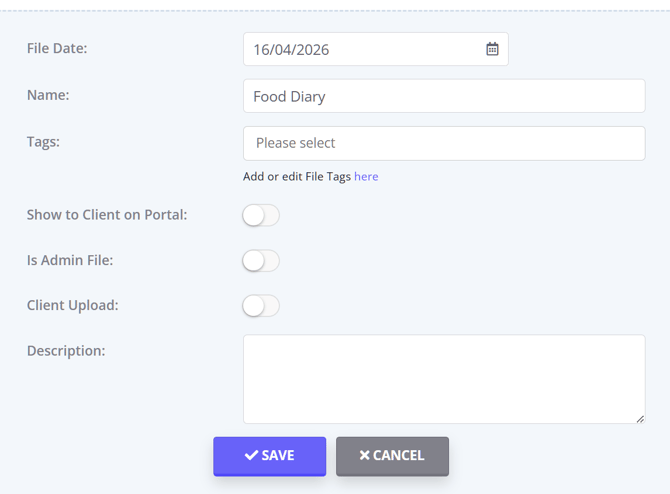Screen dimensions: 670x494
Task: Click the 'Description:' label
Action: (66, 351)
